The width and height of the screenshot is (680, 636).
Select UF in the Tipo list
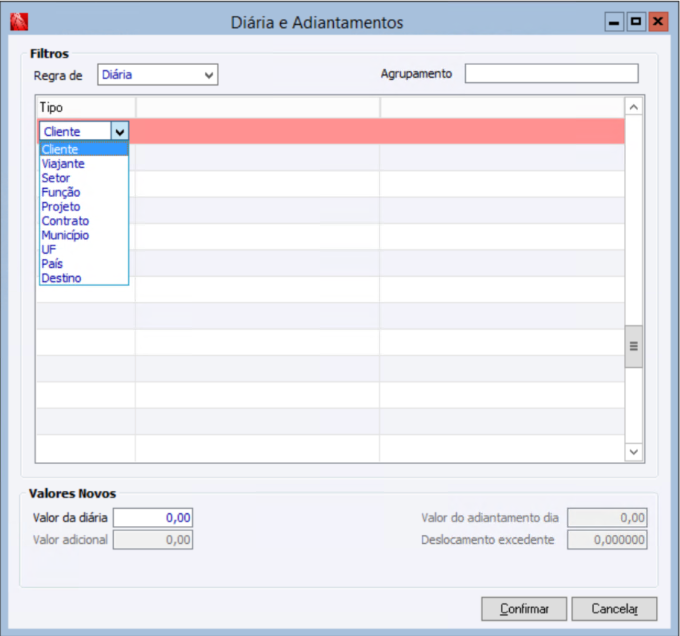(84, 250)
